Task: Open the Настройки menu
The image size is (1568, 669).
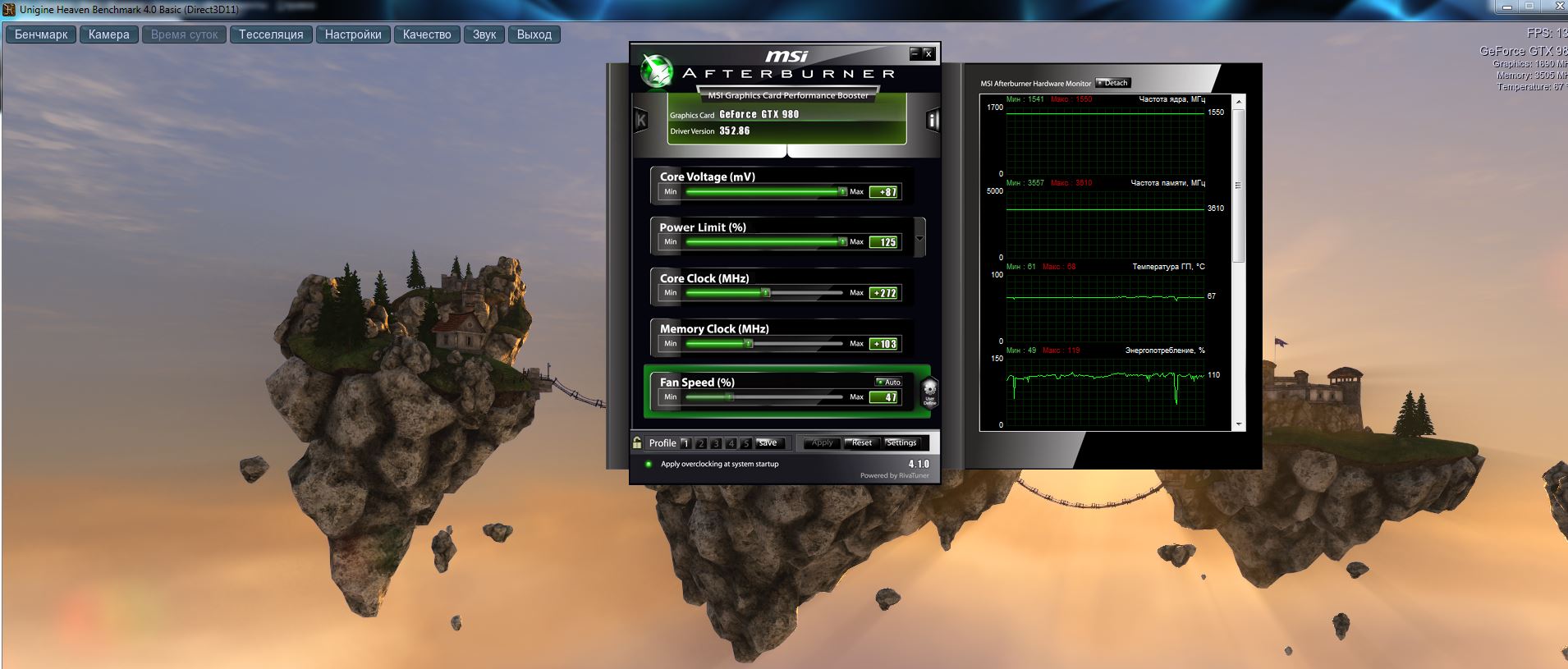Action: pos(353,34)
